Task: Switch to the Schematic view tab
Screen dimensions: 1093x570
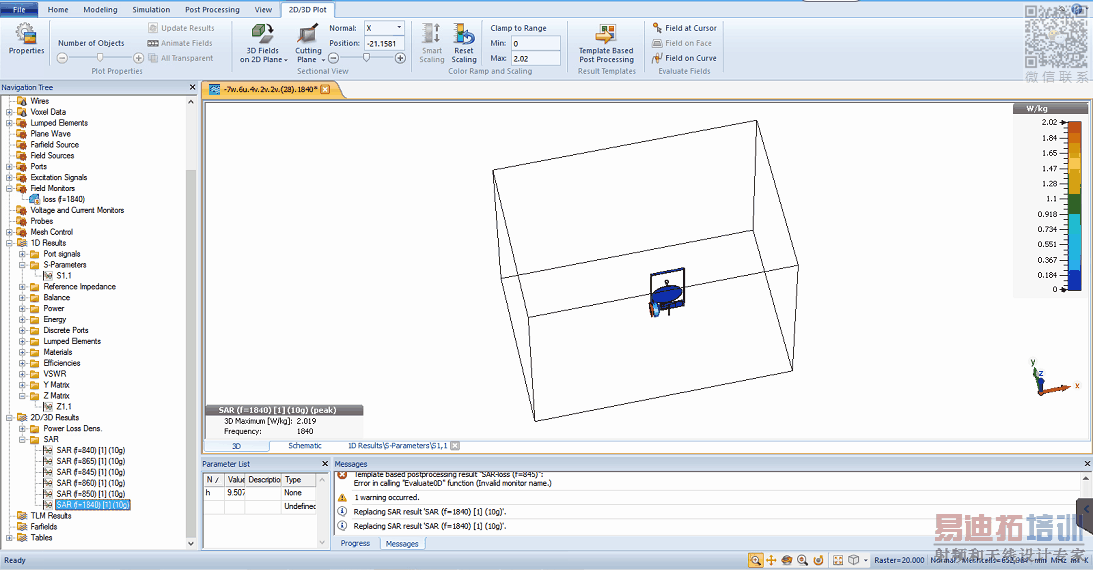Action: 305,446
